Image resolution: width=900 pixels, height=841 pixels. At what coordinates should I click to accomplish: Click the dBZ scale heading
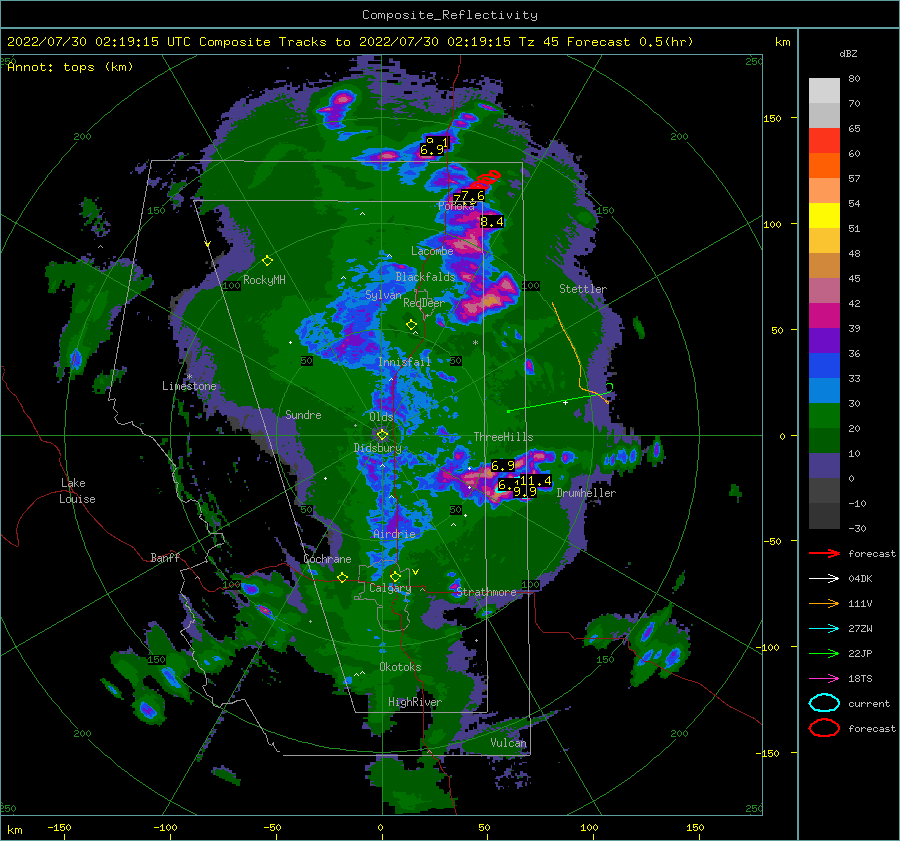(x=848, y=54)
